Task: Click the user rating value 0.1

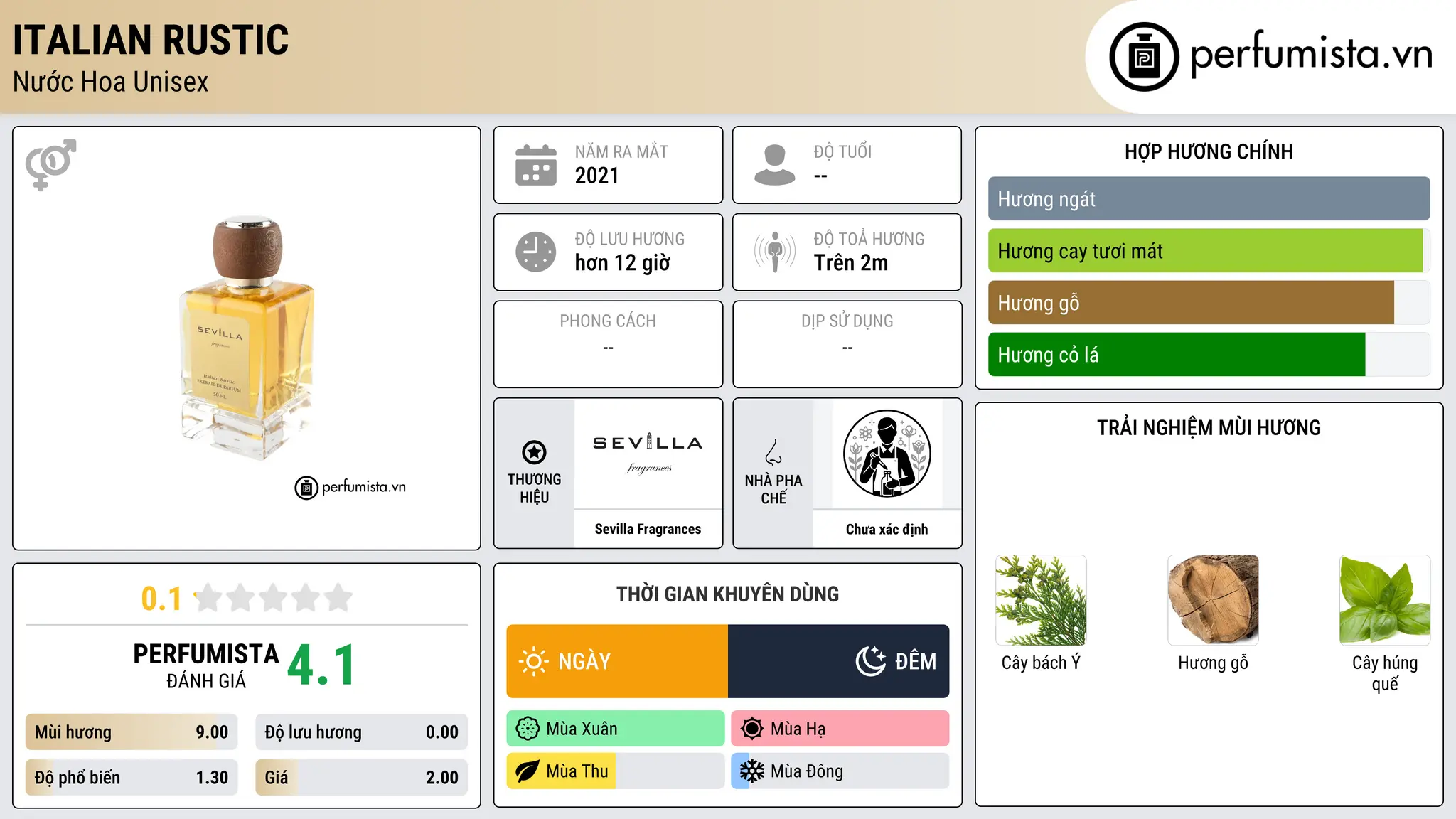Action: coord(161,599)
